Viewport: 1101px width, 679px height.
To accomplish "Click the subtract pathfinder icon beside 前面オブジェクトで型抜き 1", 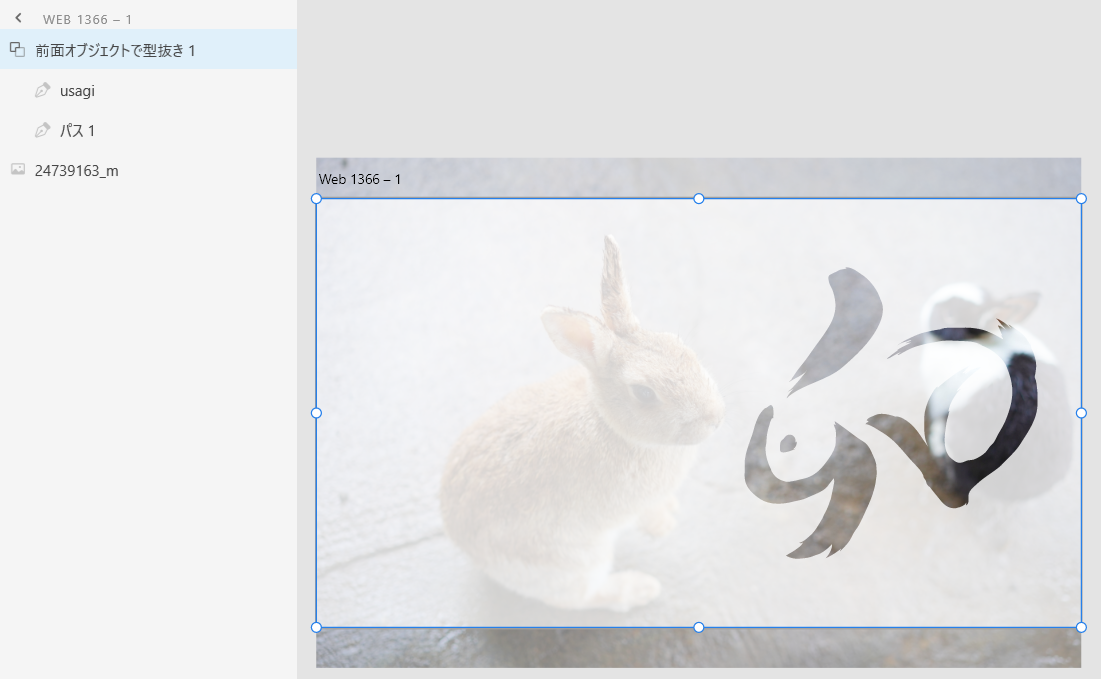I will pyautogui.click(x=16, y=48).
